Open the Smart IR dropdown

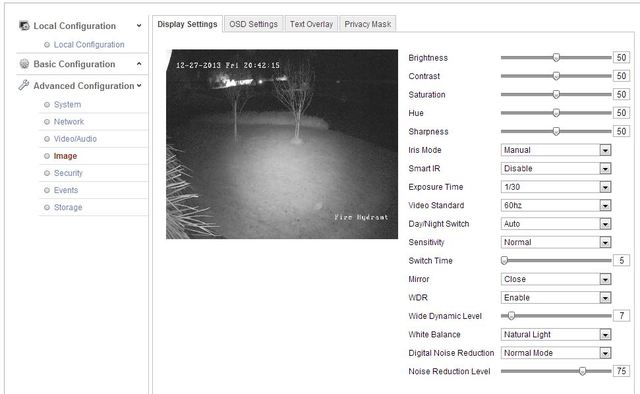point(556,168)
